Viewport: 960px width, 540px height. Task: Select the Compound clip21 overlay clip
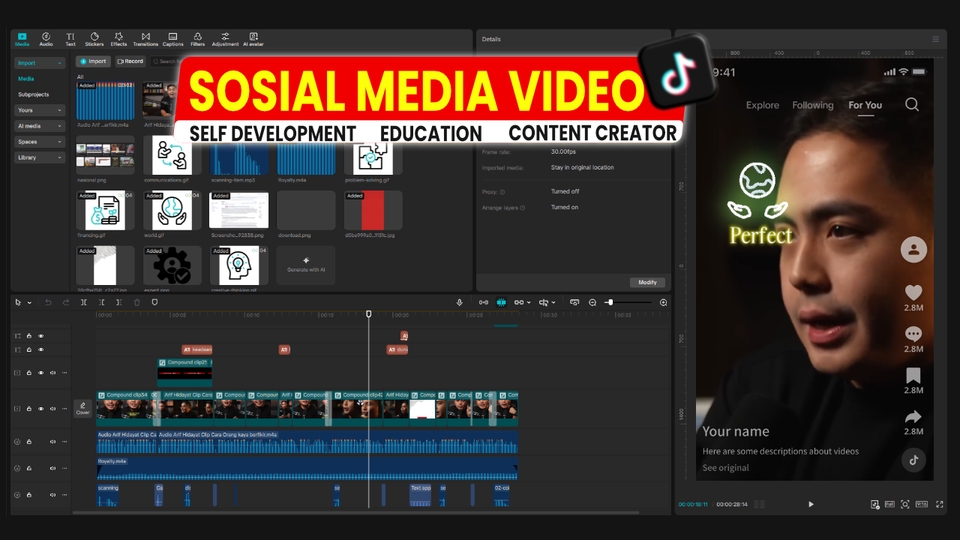(185, 372)
